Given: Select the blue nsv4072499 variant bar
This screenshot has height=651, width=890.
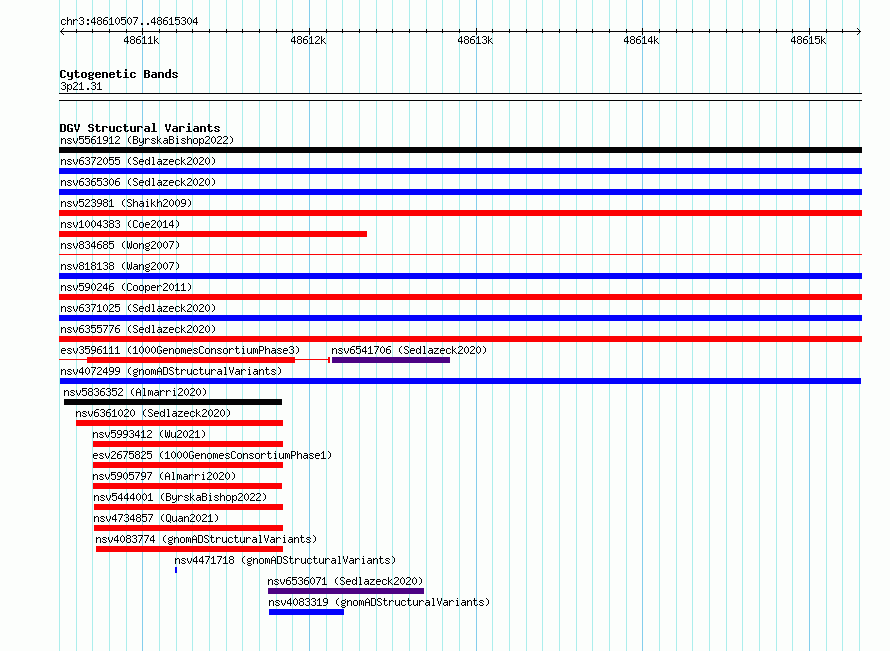Looking at the screenshot, I should coord(460,381).
